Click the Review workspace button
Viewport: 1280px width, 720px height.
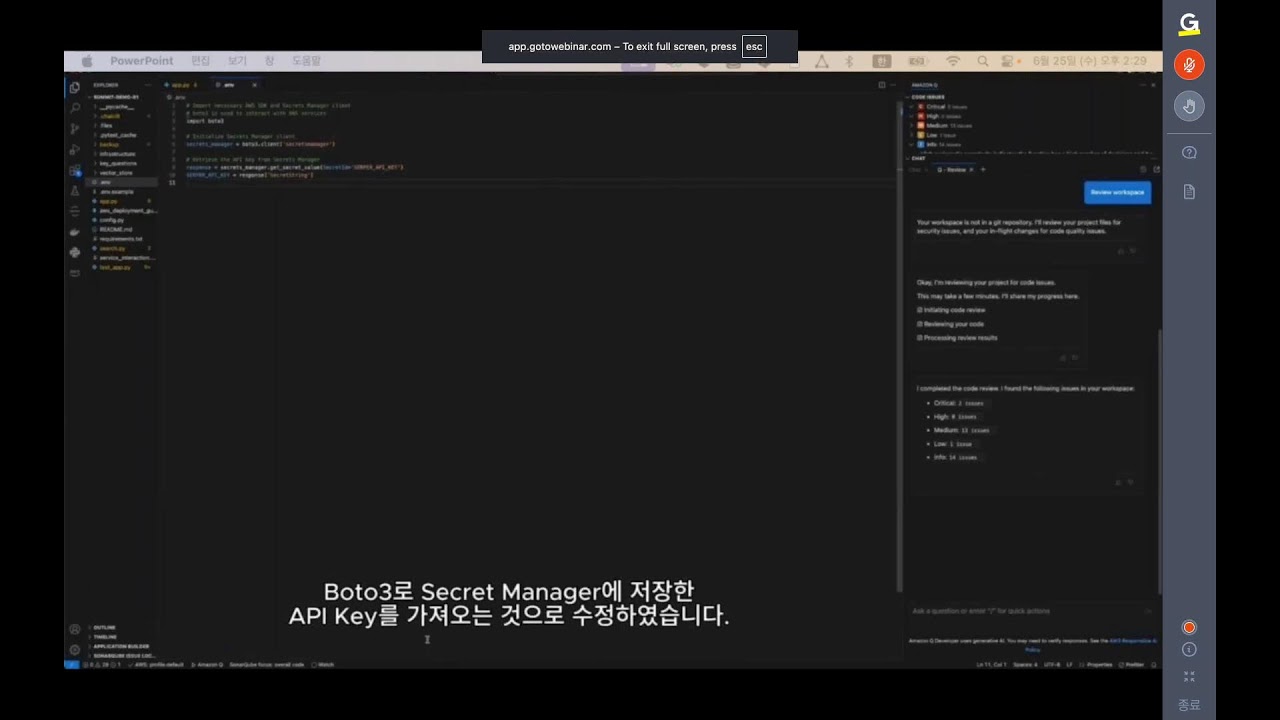point(1117,192)
